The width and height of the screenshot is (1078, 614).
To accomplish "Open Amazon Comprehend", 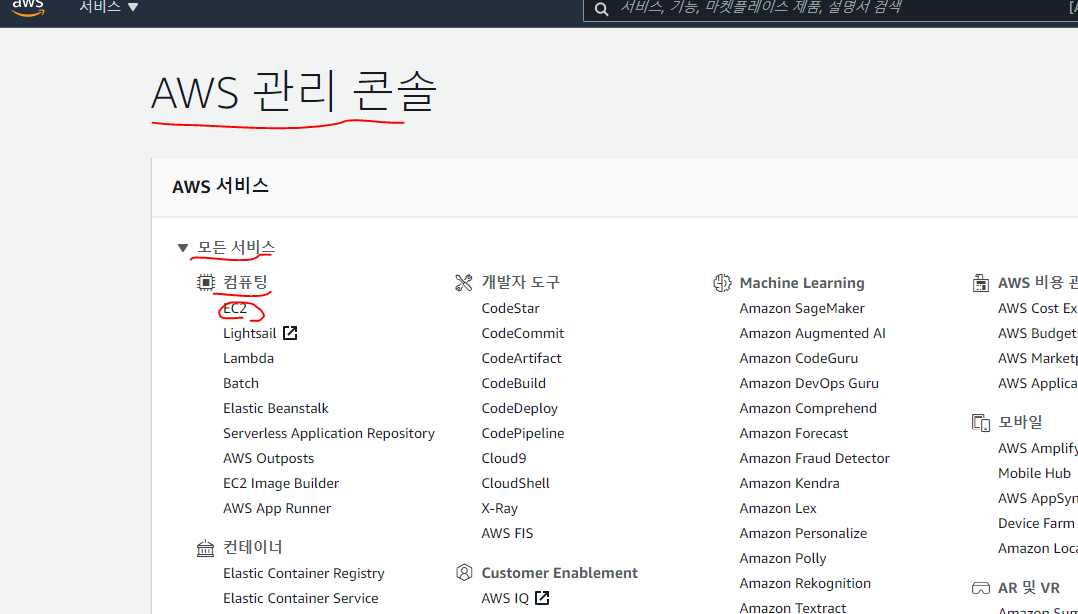I will point(808,408).
